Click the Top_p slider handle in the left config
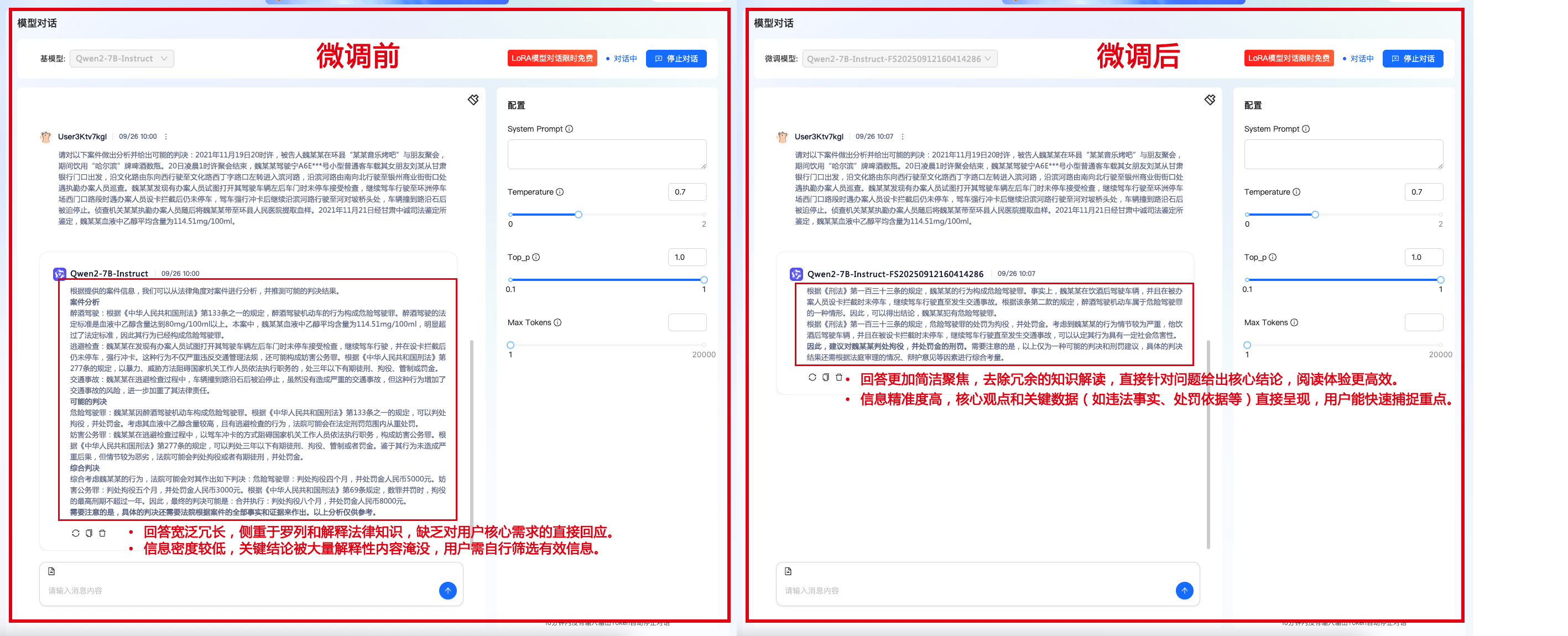The image size is (1568, 636). pyautogui.click(x=704, y=280)
